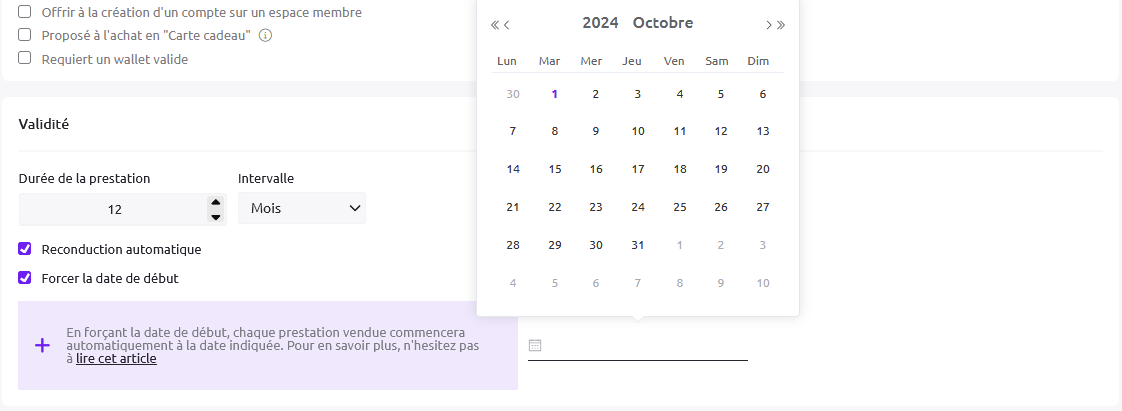Viewport: 1122px width, 411px height.
Task: Go to next month arrow
Action: click(769, 25)
